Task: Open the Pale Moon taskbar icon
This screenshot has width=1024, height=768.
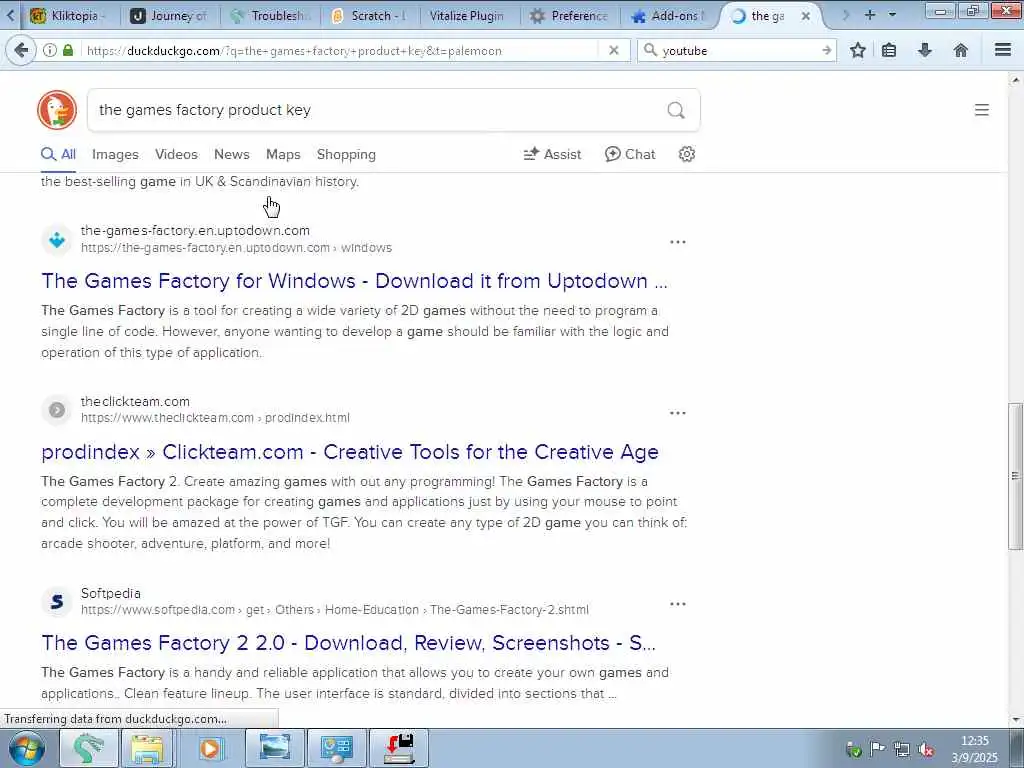Action: 88,748
